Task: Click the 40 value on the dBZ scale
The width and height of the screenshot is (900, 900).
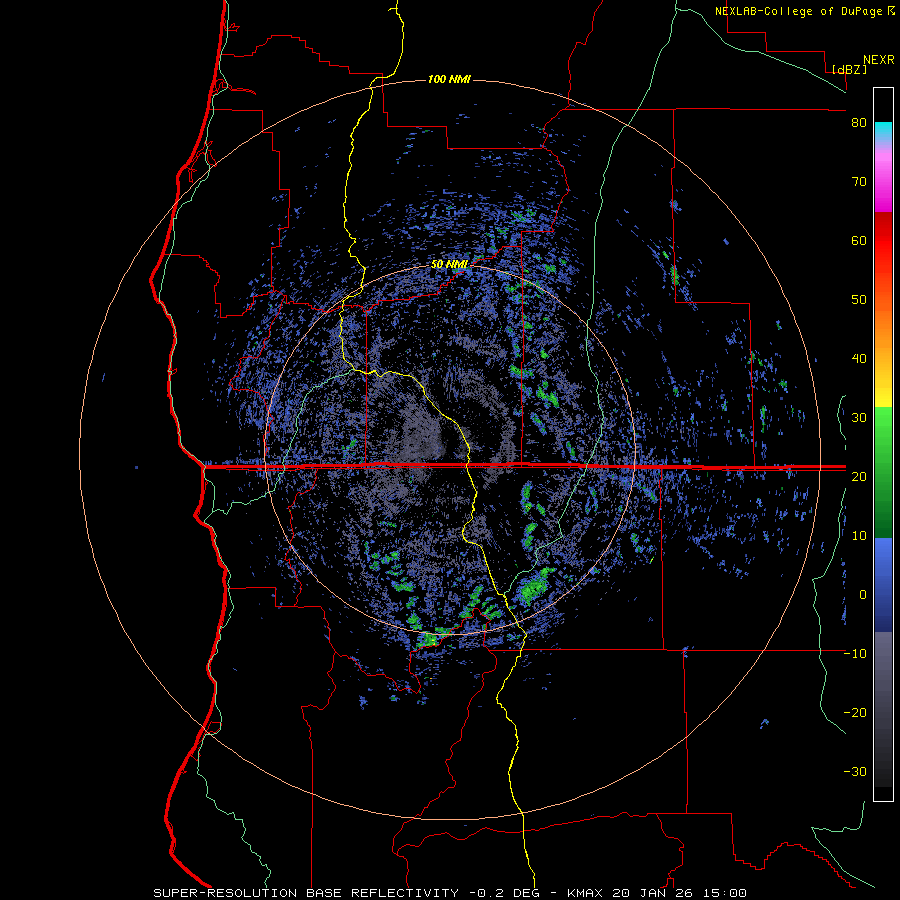Action: tap(859, 359)
